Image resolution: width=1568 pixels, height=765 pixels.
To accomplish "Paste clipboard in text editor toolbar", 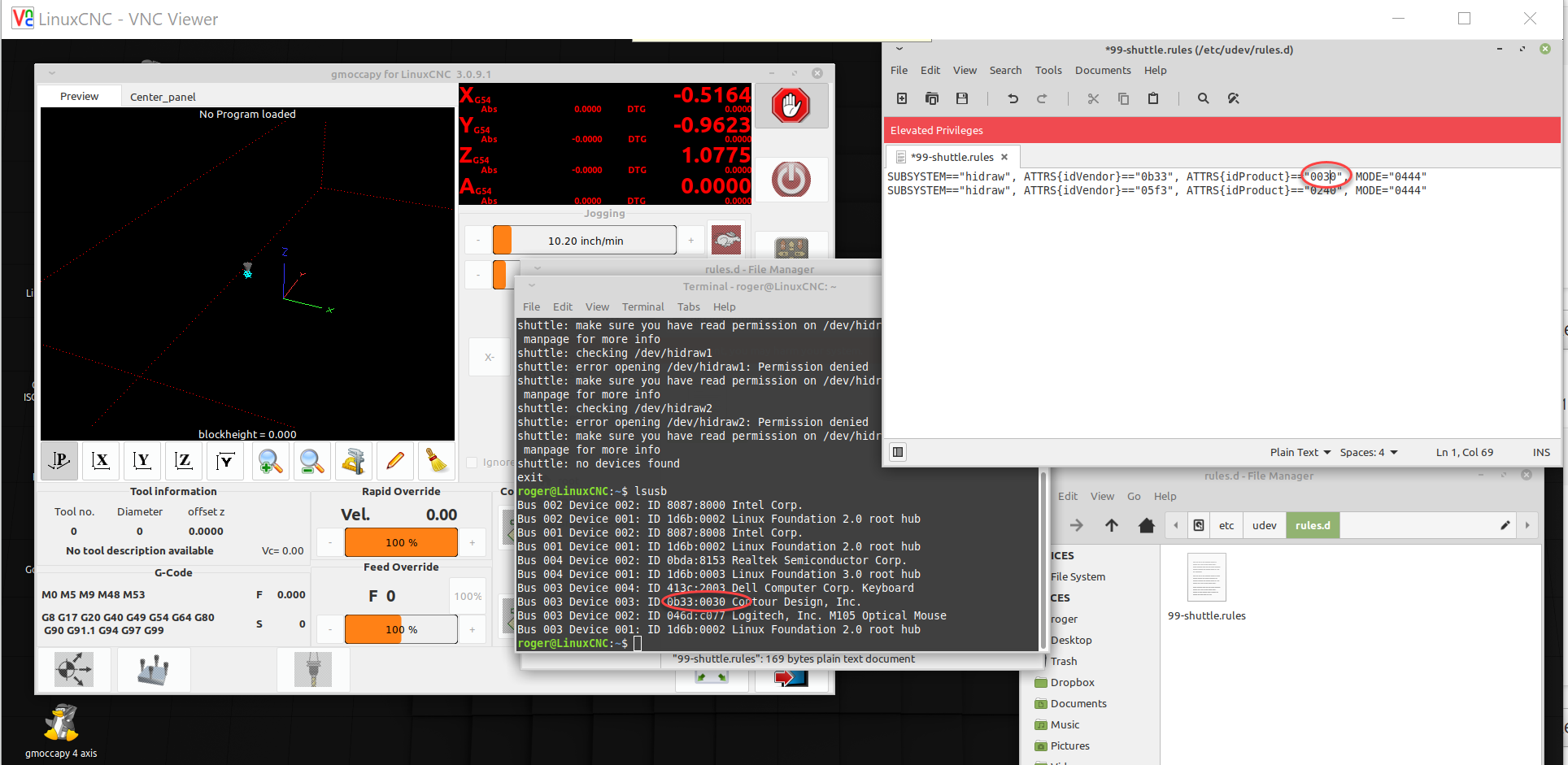I will pyautogui.click(x=1153, y=98).
